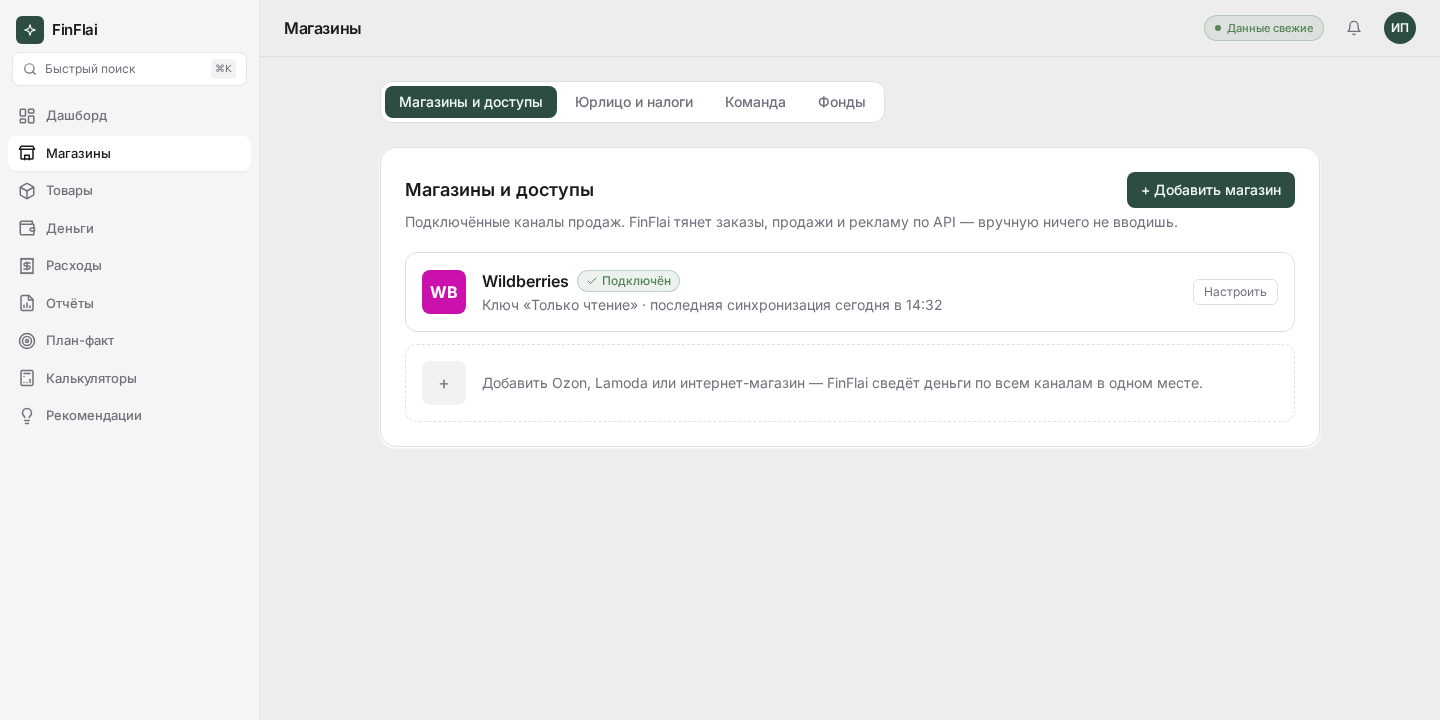The height and width of the screenshot is (720, 1440).
Task: Open the ИП user avatar
Action: coord(1400,28)
